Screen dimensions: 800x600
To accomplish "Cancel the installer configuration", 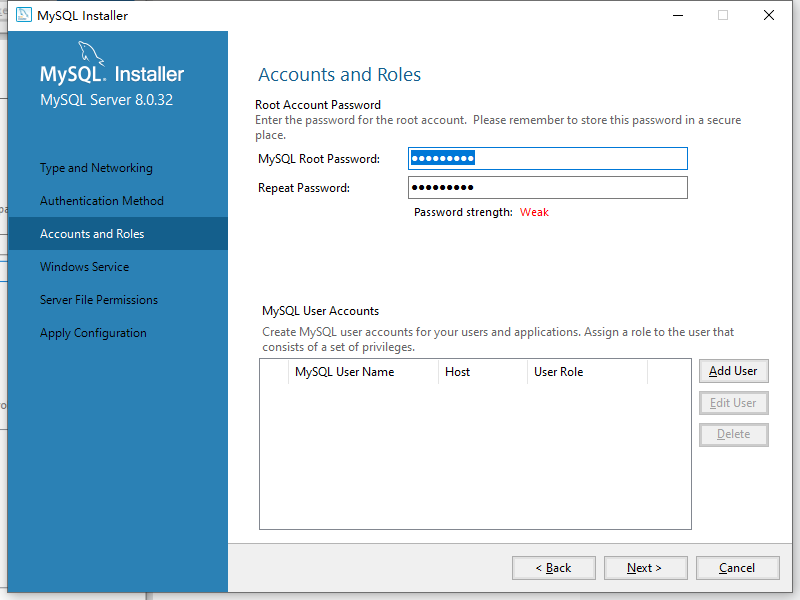I will click(x=737, y=568).
